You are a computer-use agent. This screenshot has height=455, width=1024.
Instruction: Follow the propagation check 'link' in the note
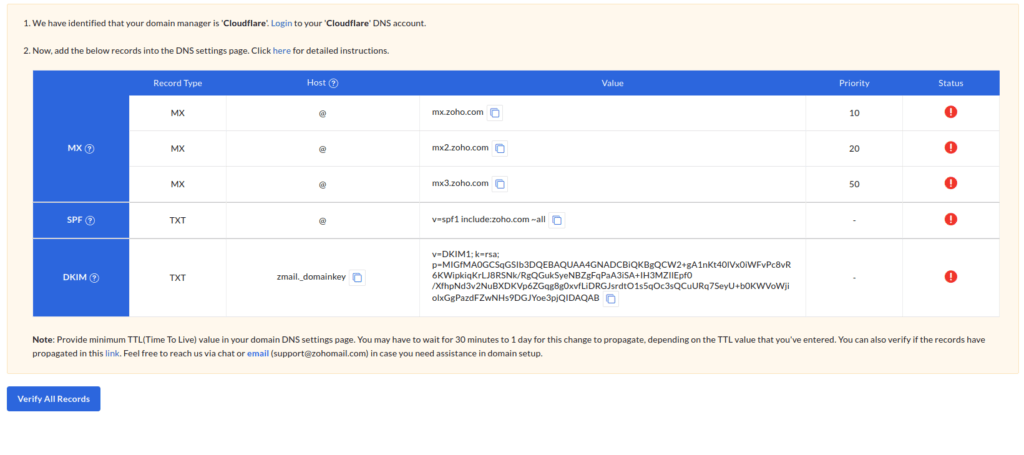point(112,353)
